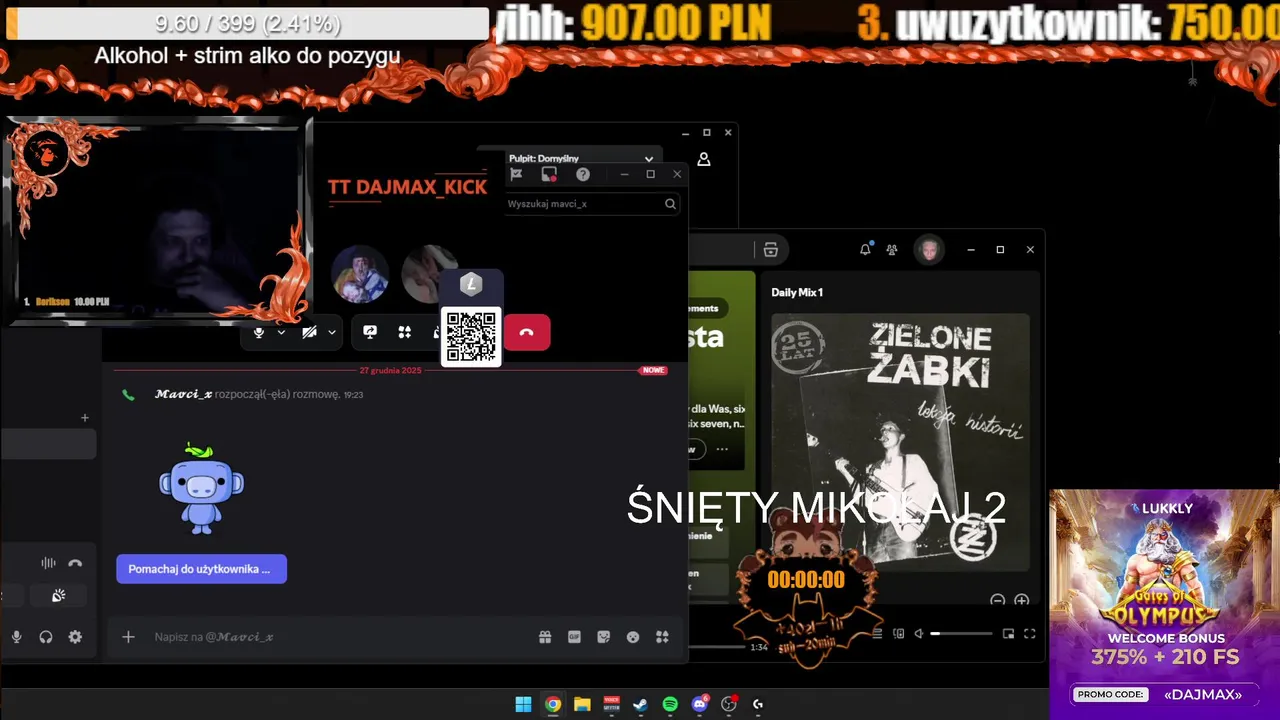Image resolution: width=1280 pixels, height=720 pixels.
Task: Turn on camera in Discord call
Action: click(x=310, y=332)
